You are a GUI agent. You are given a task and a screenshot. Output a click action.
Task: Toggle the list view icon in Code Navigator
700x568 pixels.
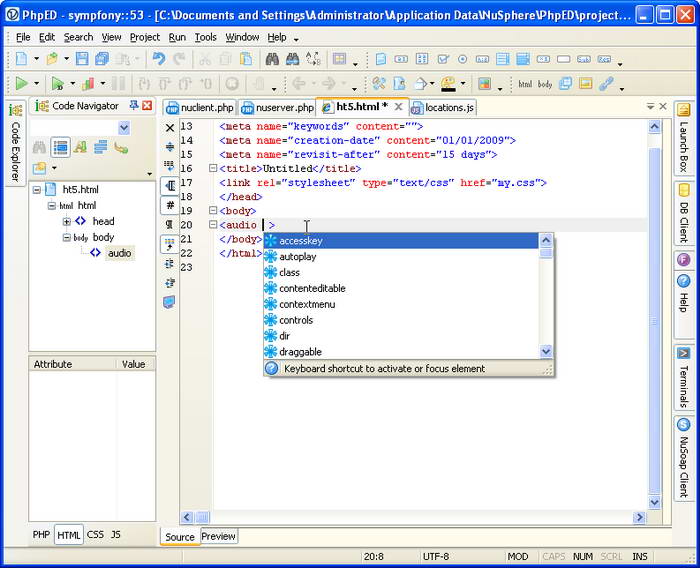[60, 147]
